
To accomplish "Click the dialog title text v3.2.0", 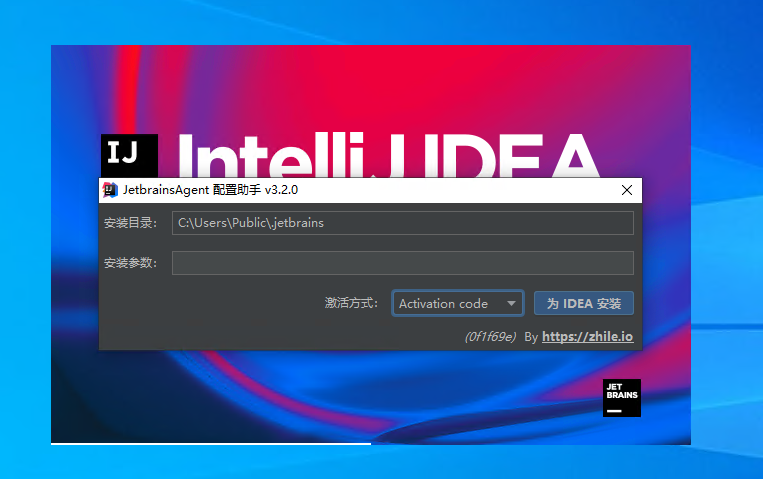I will coord(281,190).
